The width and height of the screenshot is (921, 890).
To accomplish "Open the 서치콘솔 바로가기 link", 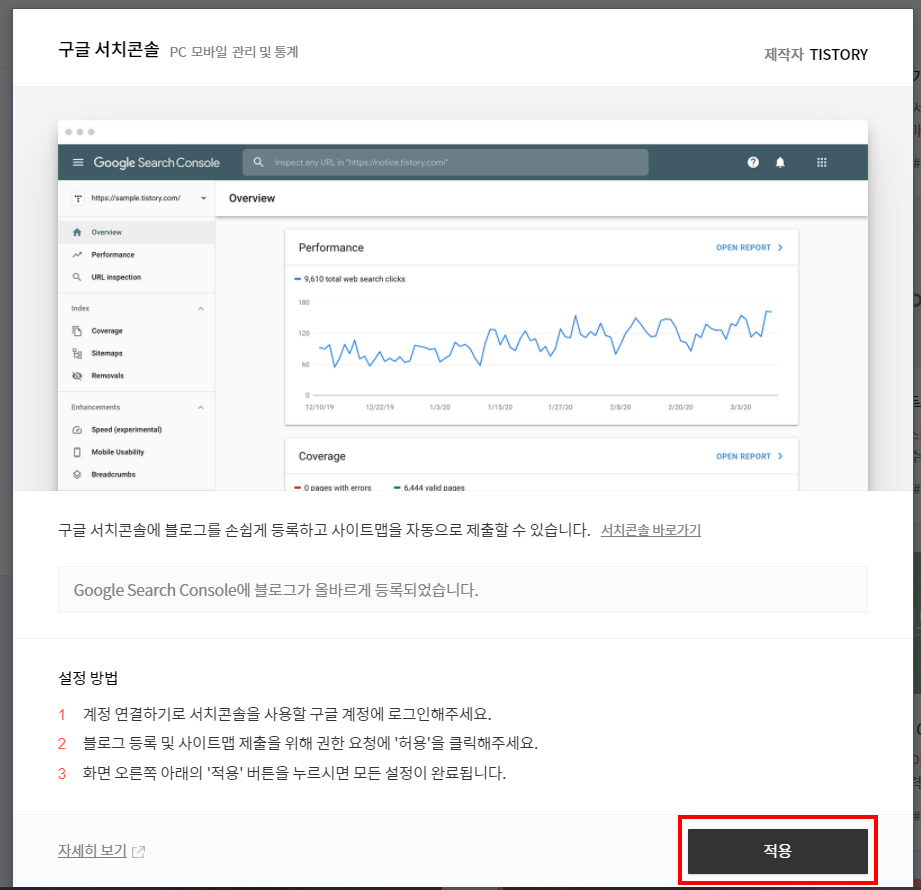I will (650, 530).
